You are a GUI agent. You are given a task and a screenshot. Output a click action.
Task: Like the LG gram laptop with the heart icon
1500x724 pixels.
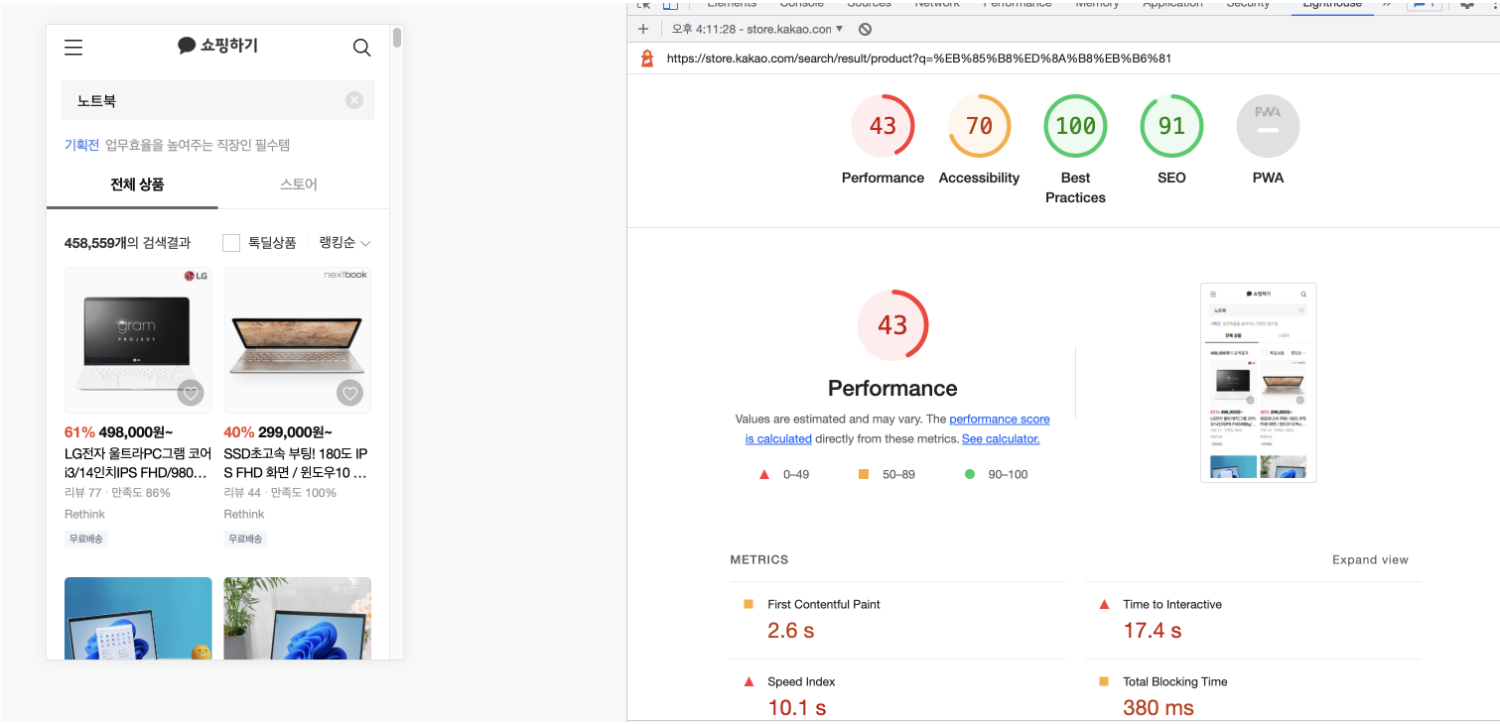190,393
